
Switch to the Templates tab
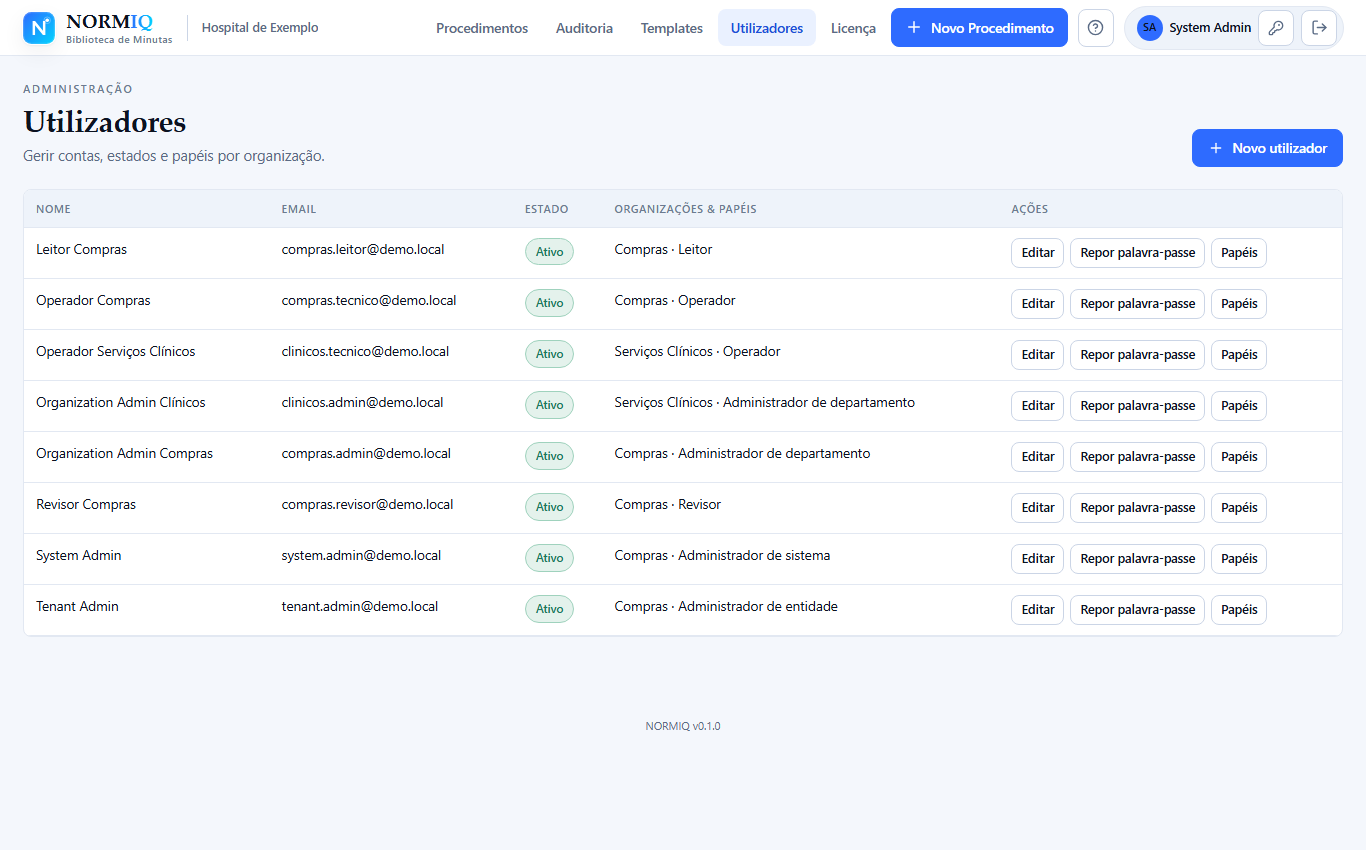click(x=672, y=28)
